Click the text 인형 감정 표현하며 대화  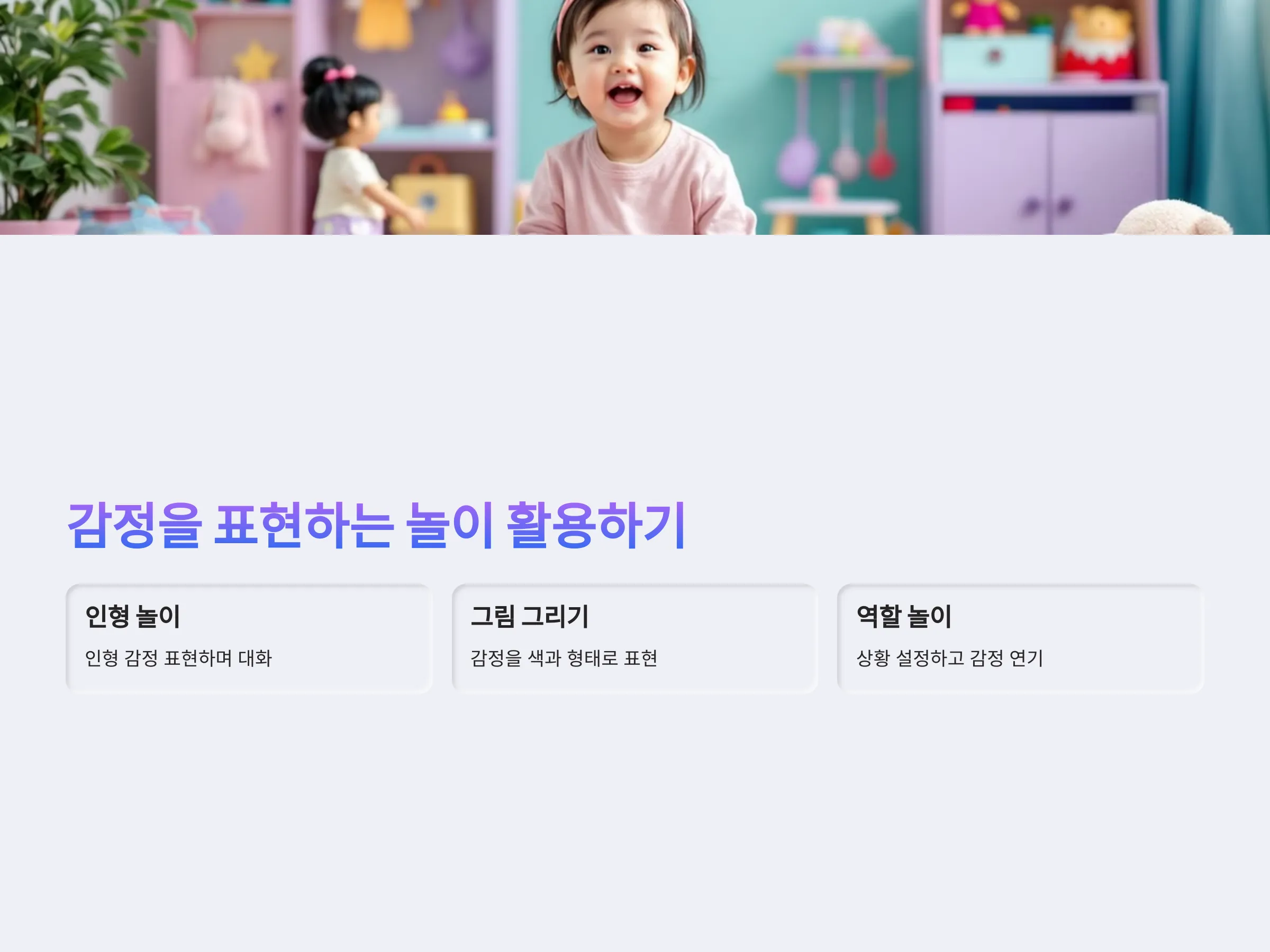point(178,658)
